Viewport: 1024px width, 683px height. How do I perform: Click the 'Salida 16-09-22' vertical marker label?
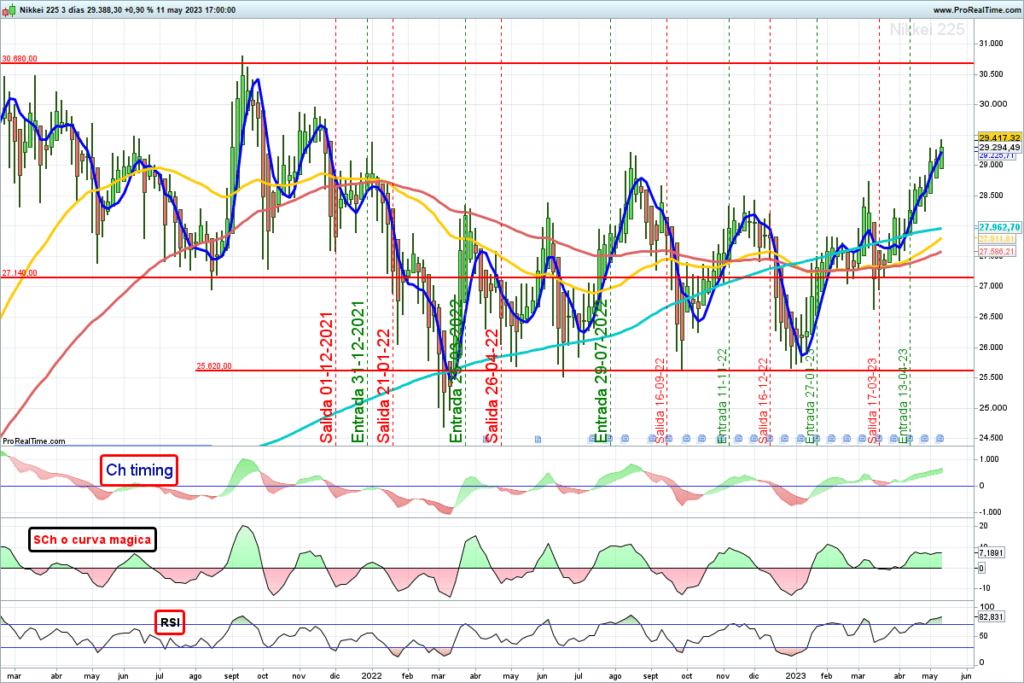(x=660, y=400)
